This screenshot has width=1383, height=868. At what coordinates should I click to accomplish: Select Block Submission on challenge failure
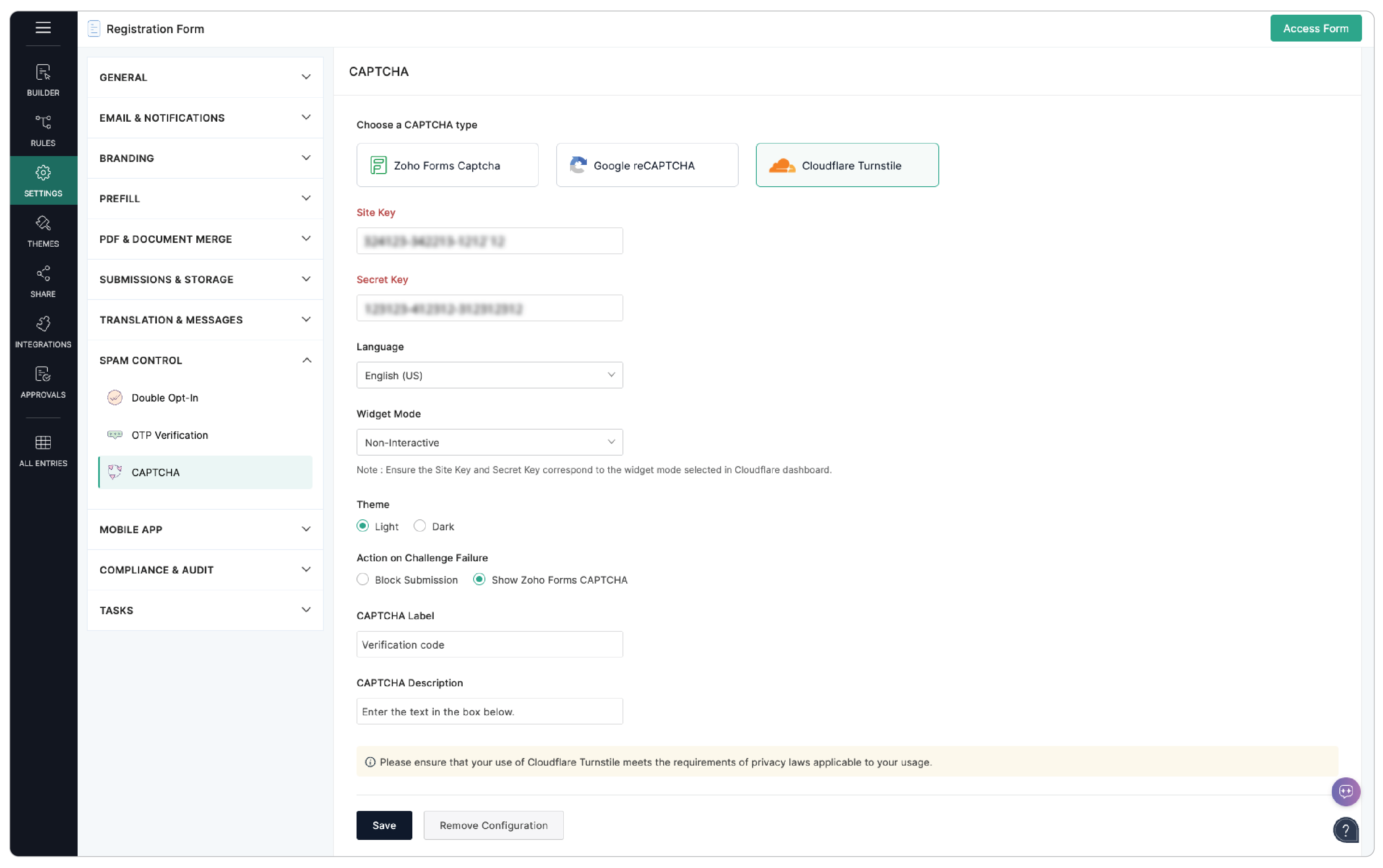(363, 579)
